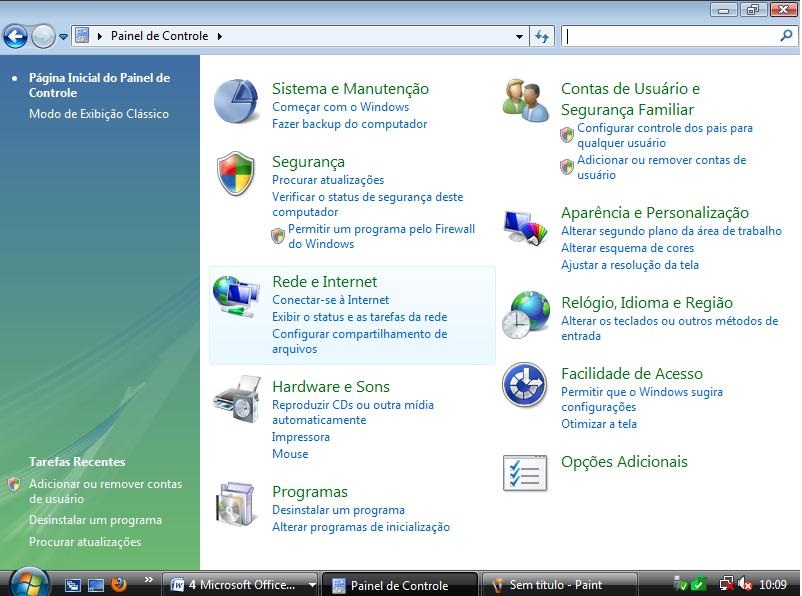This screenshot has width=802, height=596.
Task: Click the magnifier icon in the search box
Action: (x=786, y=35)
